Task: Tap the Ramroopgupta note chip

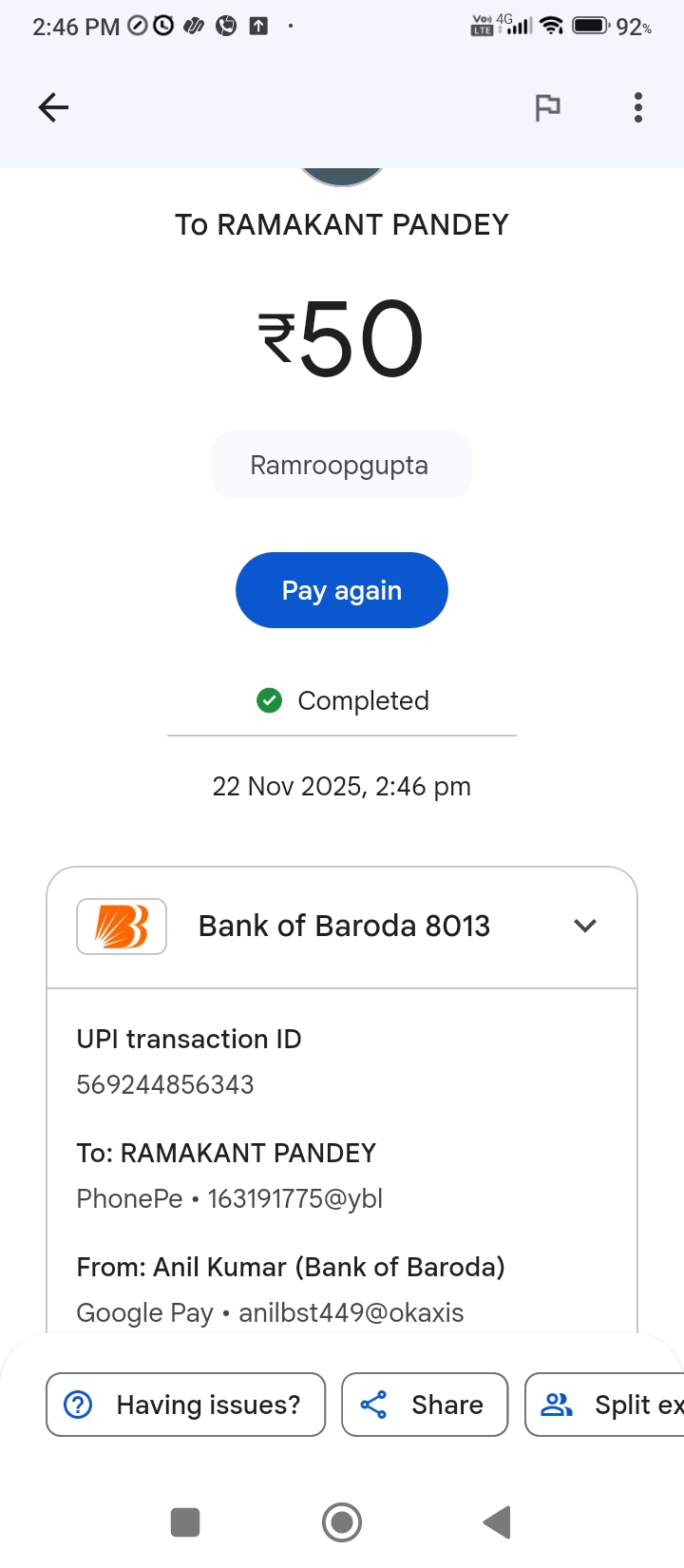Action: [x=340, y=466]
